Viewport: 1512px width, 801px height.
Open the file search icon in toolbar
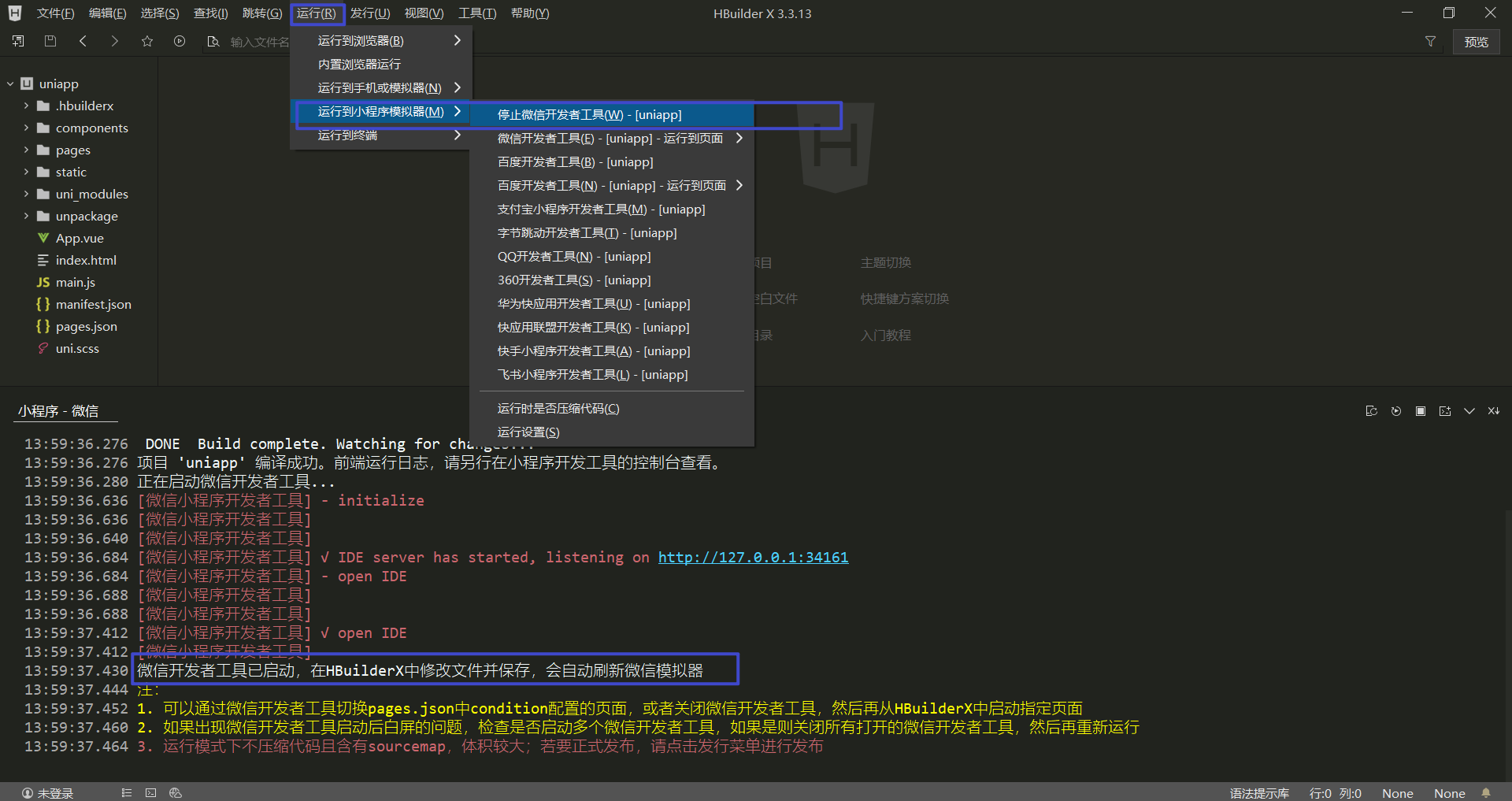(x=213, y=41)
